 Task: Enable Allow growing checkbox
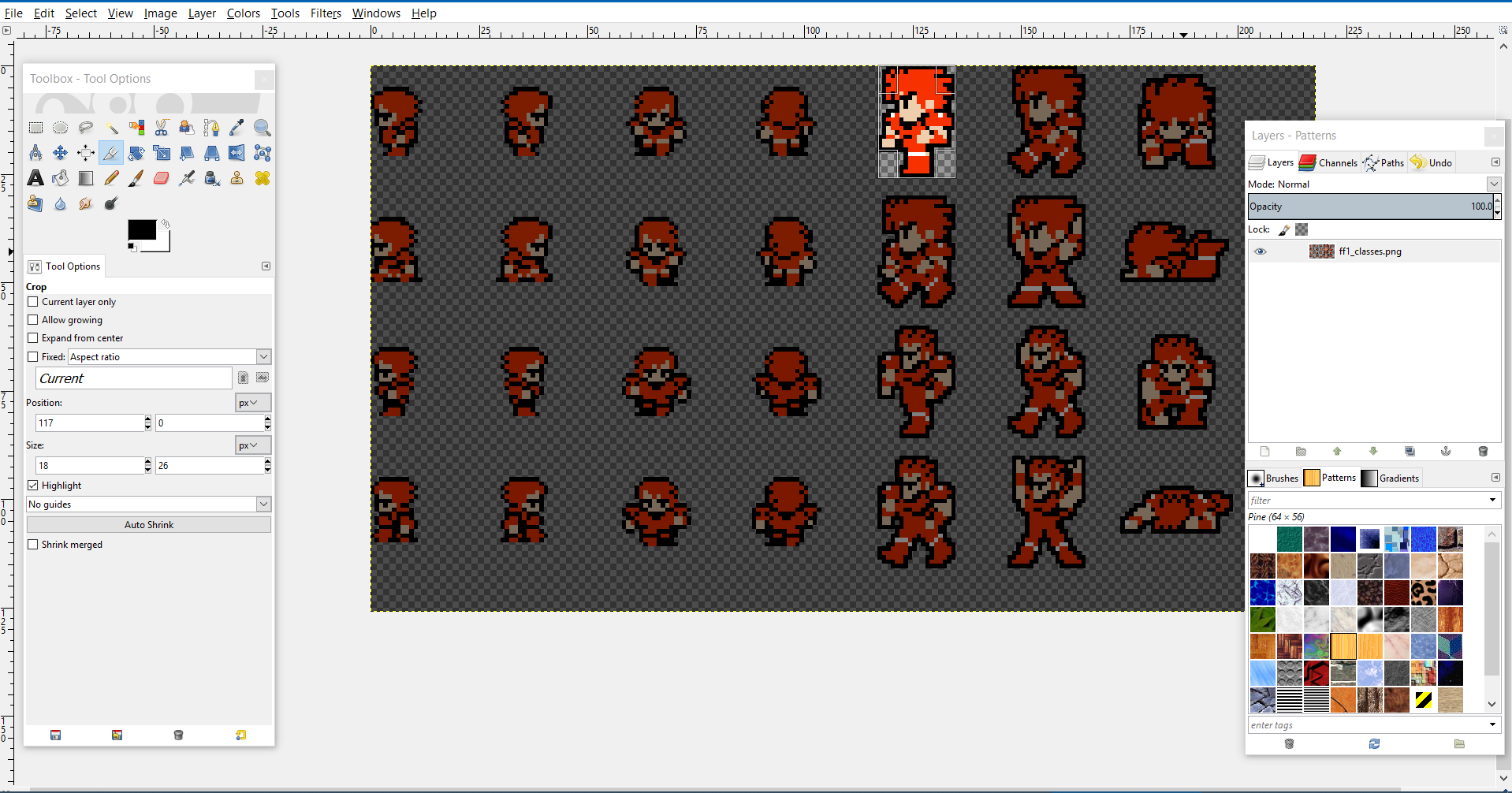(33, 320)
